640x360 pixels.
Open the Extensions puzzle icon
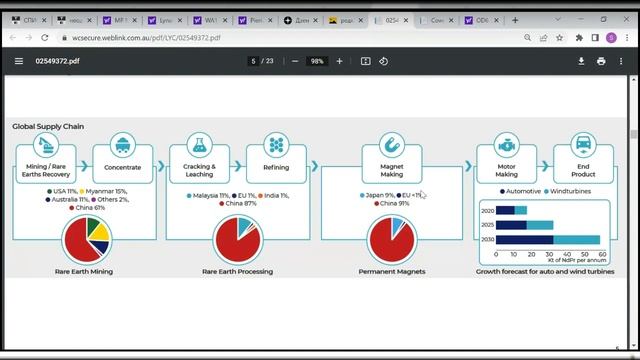579,38
